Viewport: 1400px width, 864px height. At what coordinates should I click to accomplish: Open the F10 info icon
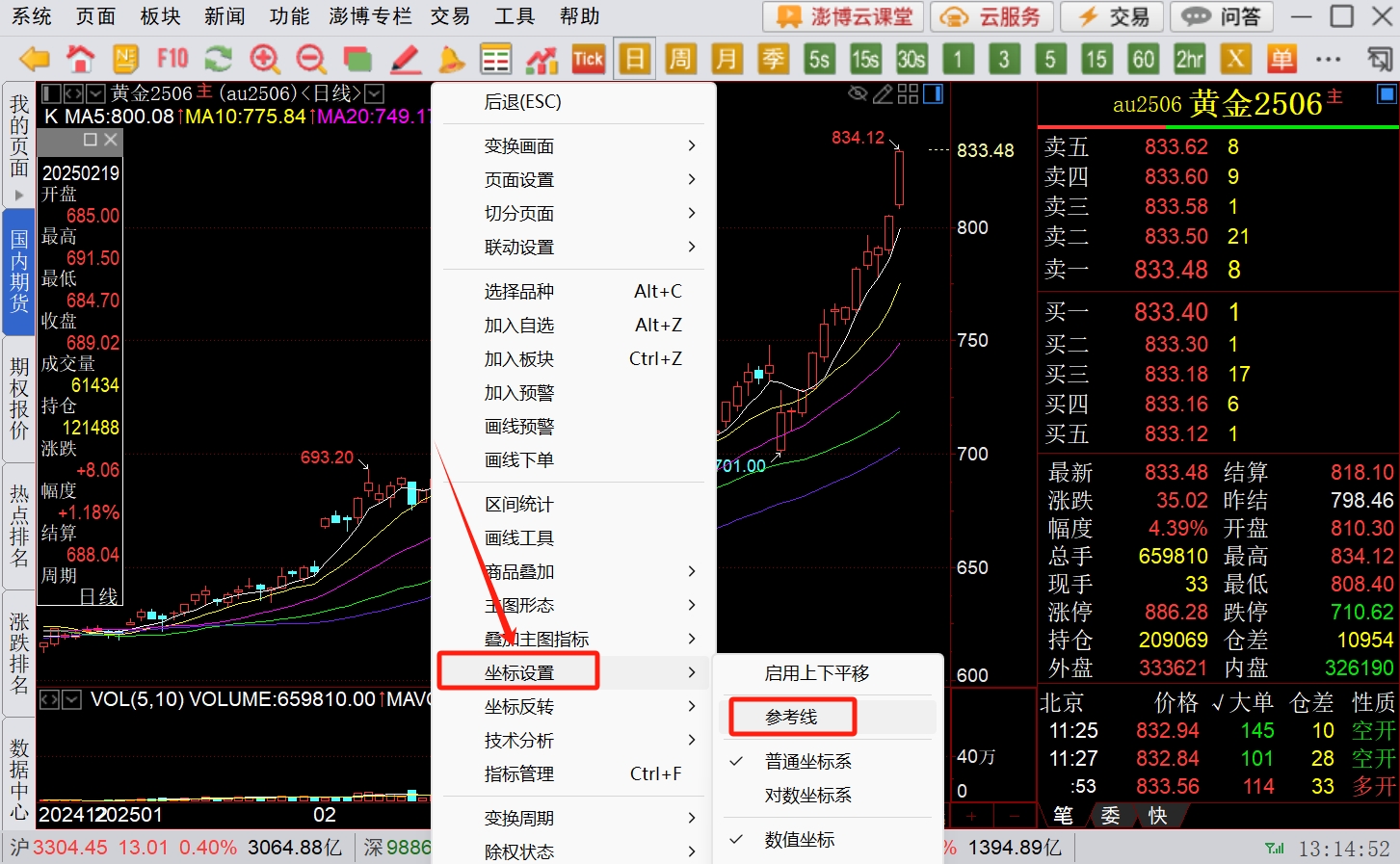(172, 60)
